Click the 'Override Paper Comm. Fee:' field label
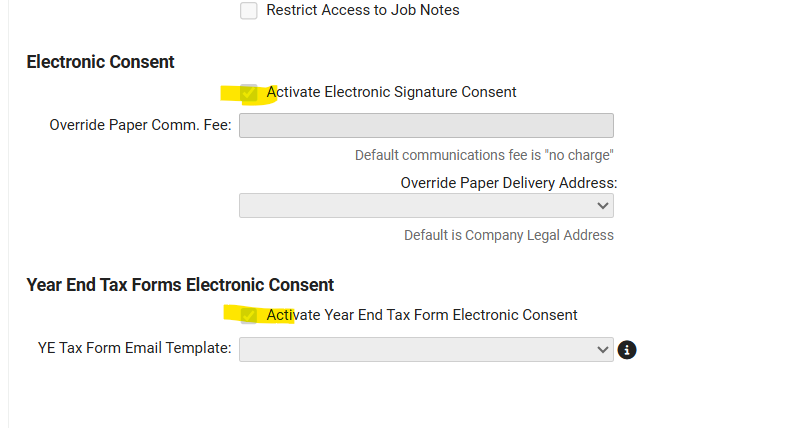The width and height of the screenshot is (796, 428). pyautogui.click(x=140, y=126)
